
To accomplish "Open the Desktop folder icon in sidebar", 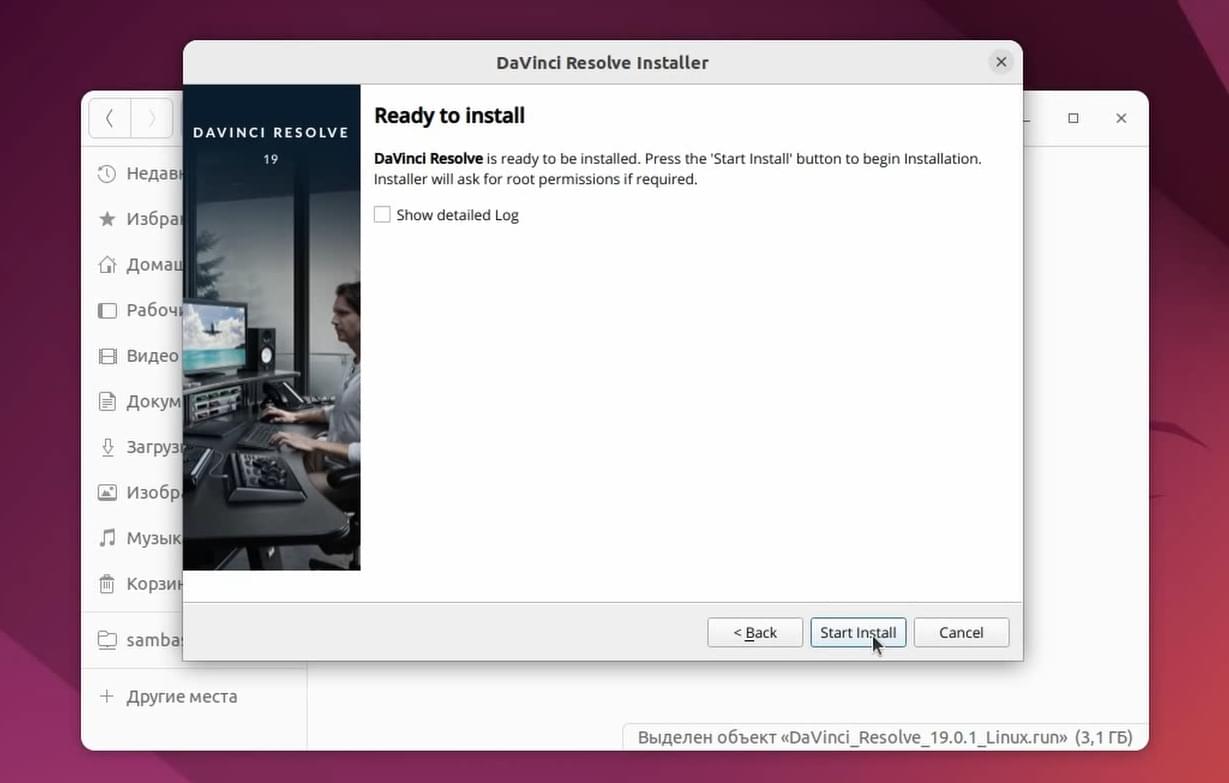I will tap(107, 310).
